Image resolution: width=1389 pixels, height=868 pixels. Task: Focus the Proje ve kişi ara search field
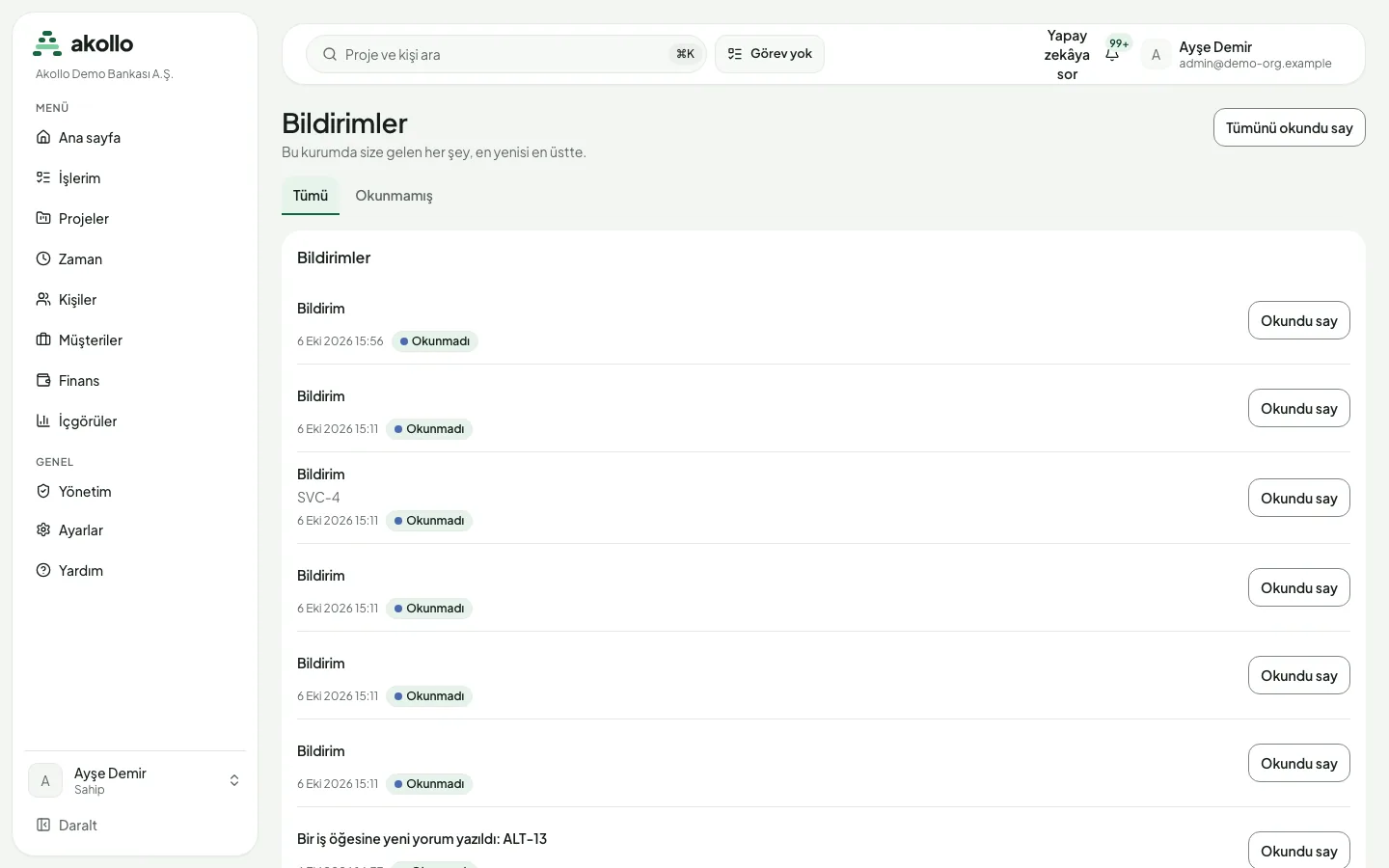(x=506, y=54)
